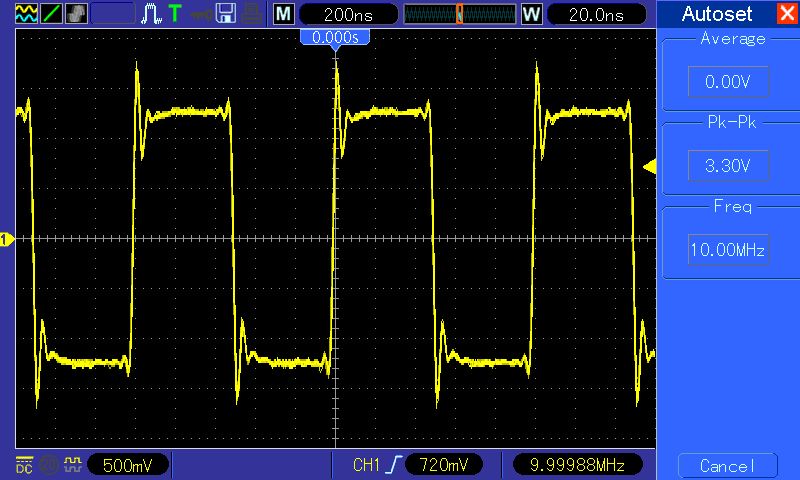Click the Pk-Pk 3.30V value box
Viewport: 800px width, 480px height.
(728, 165)
